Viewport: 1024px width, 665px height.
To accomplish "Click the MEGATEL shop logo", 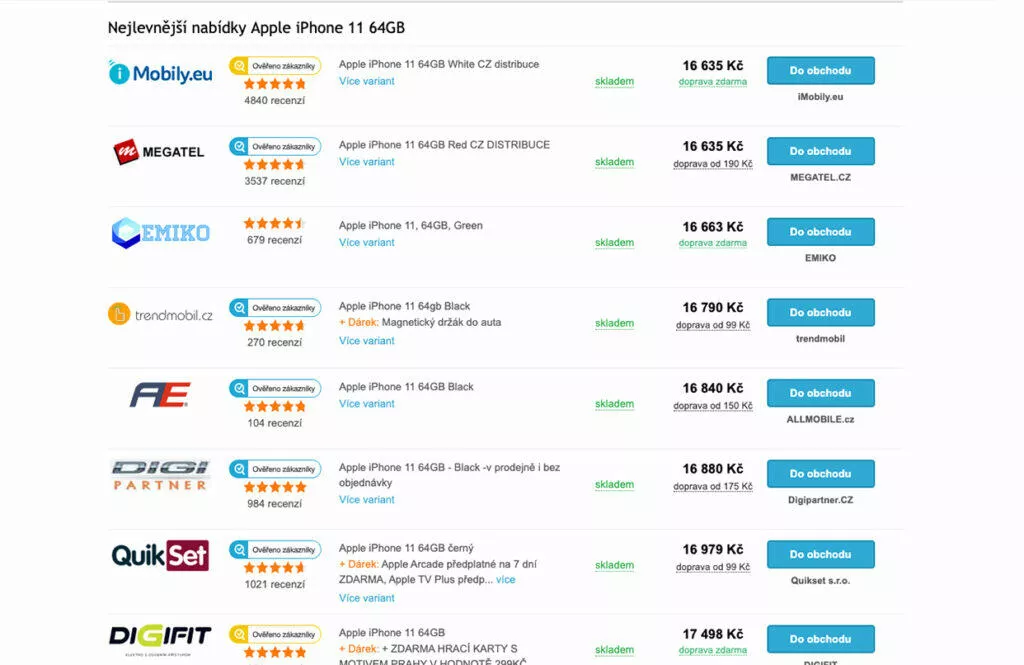I will point(160,152).
